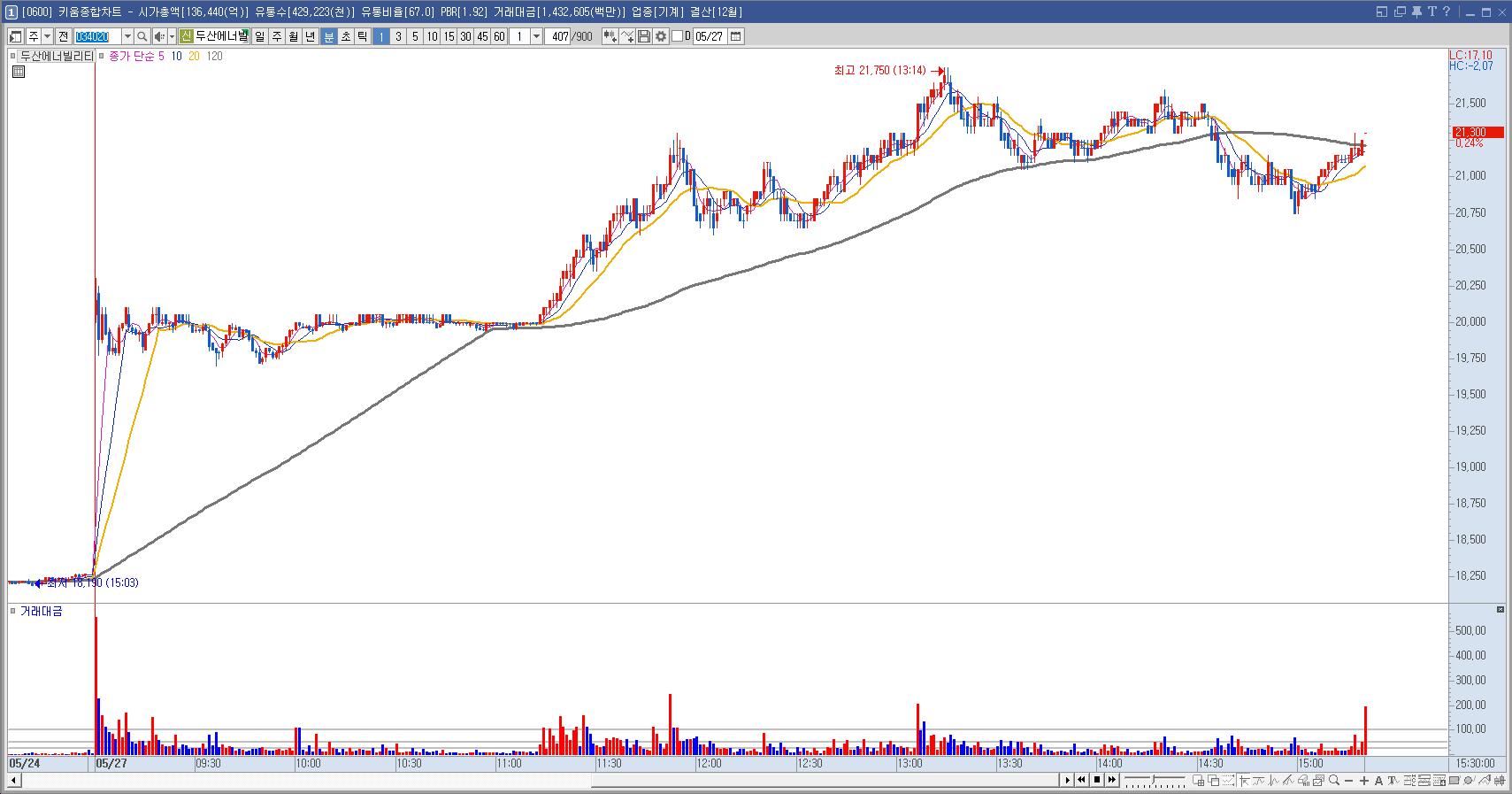Select the 주 (weekly) chart period button

276,36
